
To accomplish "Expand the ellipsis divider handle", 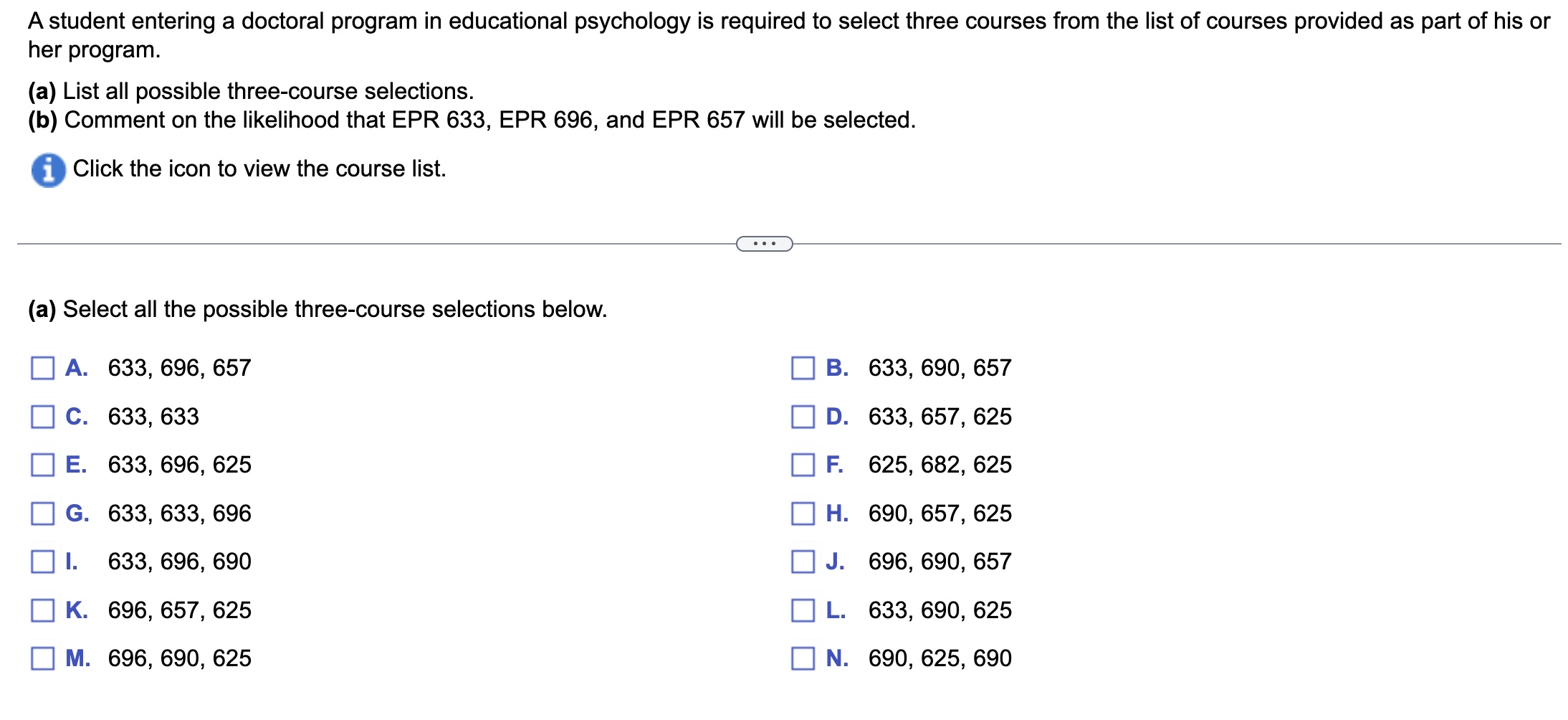I will 764,244.
